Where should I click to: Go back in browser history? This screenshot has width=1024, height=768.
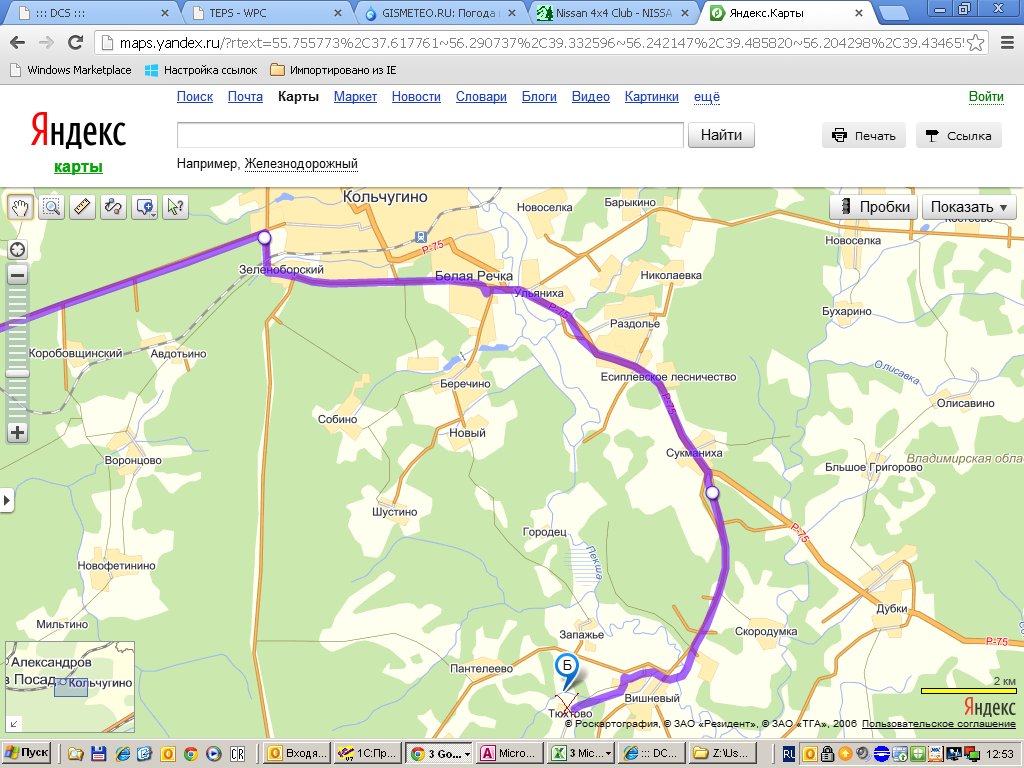(18, 42)
